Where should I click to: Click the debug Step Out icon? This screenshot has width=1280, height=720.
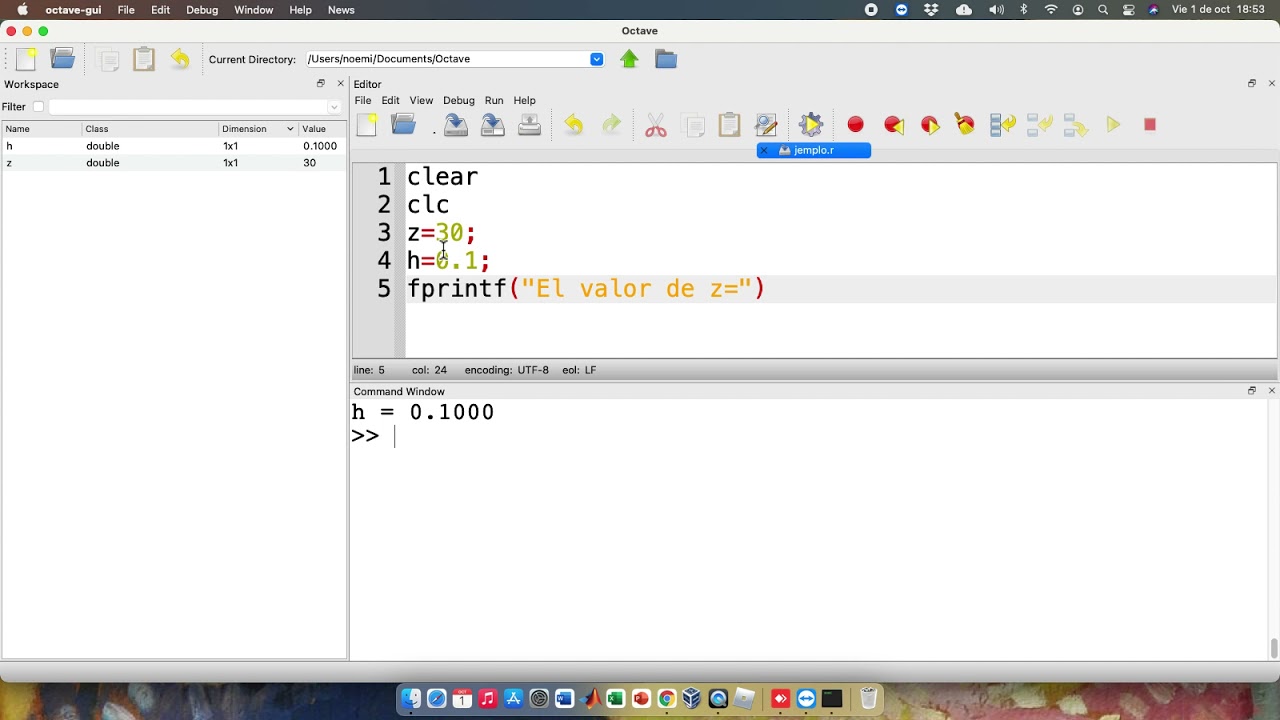point(1075,125)
